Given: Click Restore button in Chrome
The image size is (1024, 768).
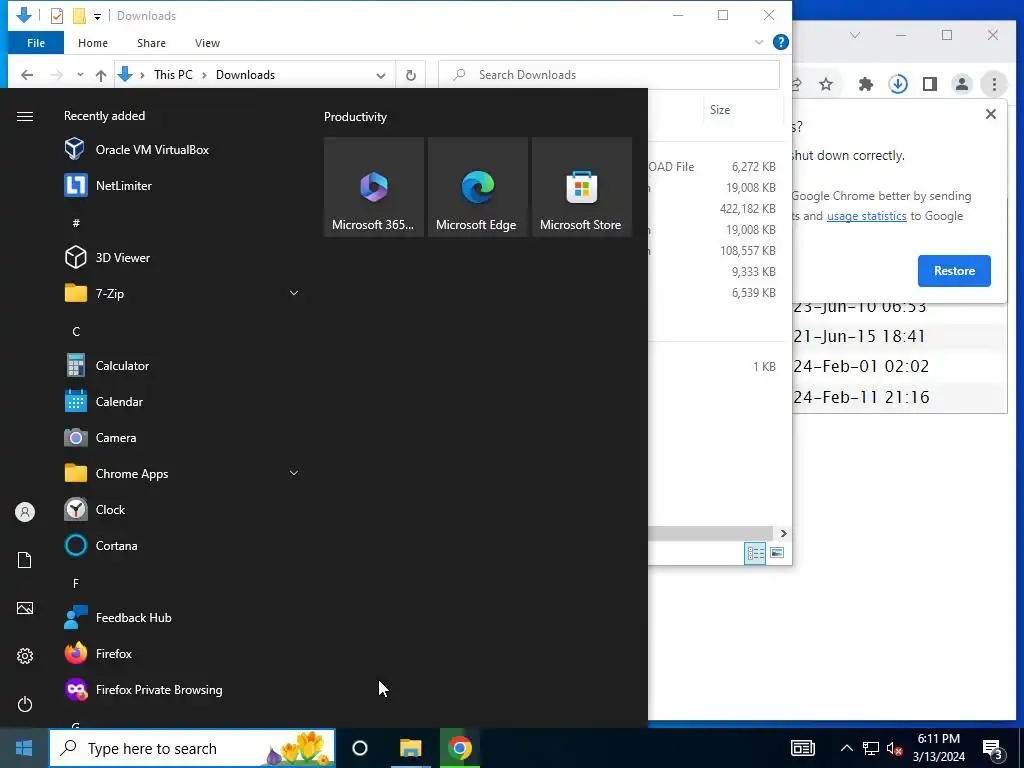Looking at the screenshot, I should (954, 271).
